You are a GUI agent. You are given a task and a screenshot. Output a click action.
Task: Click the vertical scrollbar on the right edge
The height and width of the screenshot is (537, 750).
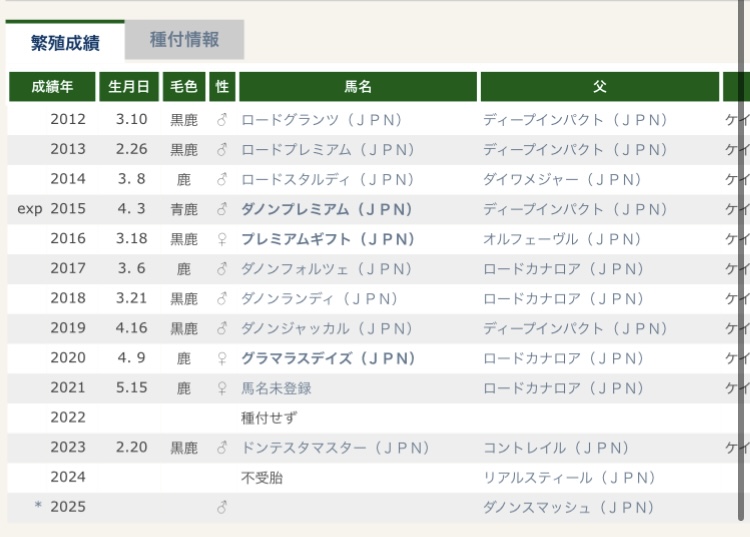point(740,261)
